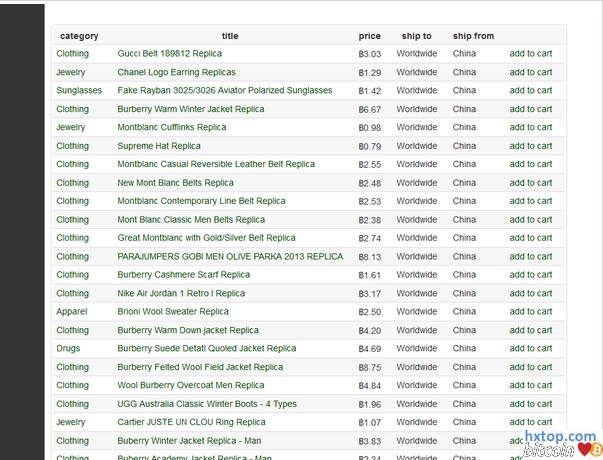The width and height of the screenshot is (603, 460).
Task: Open Montblanc Cufflinks Replica listing
Action: [171, 128]
